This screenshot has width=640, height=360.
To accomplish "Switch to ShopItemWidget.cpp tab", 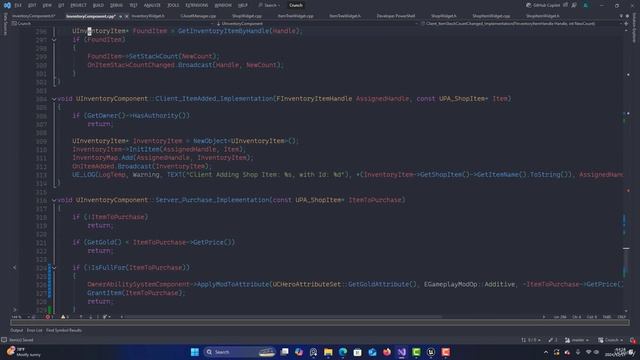I will (491, 16).
